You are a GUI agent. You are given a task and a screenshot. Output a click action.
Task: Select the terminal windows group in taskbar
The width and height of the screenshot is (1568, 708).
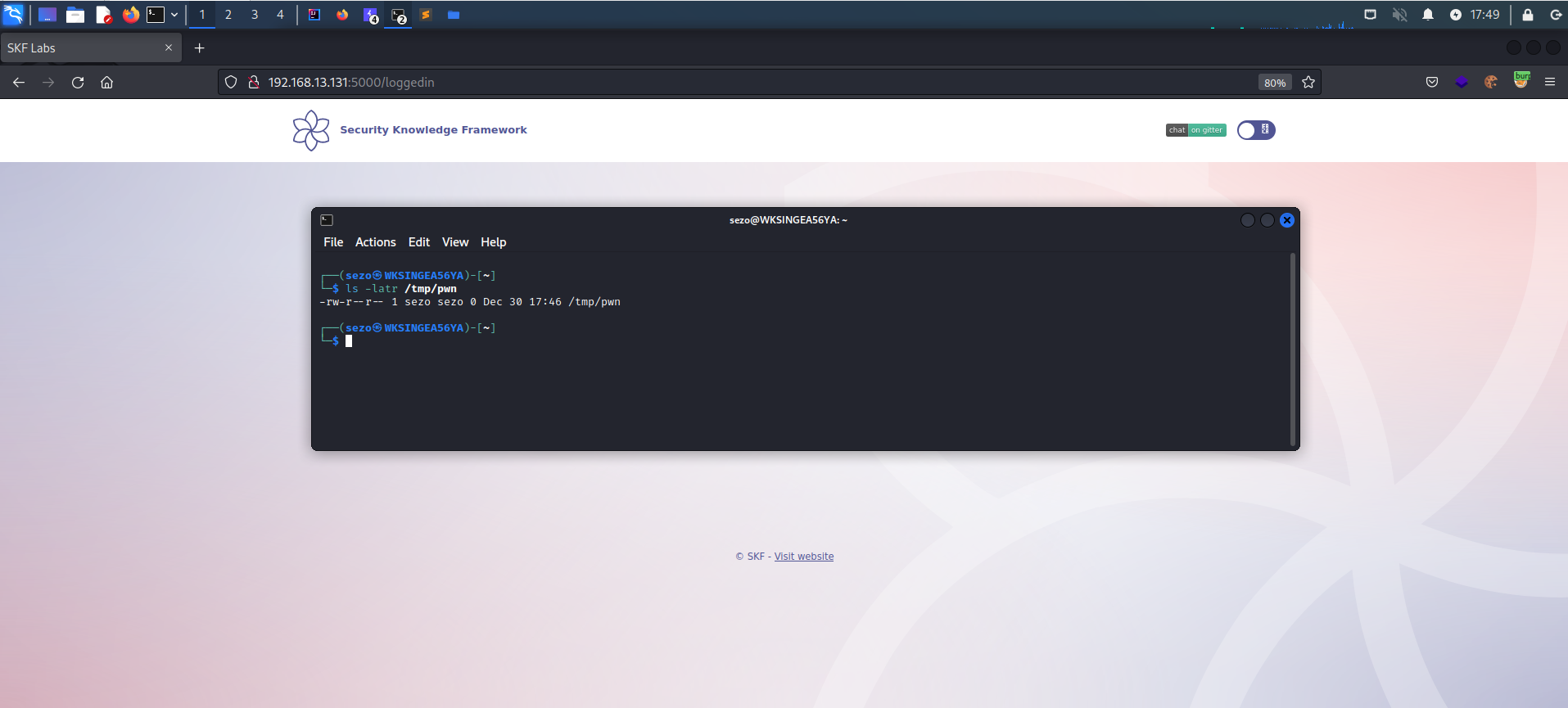tap(399, 14)
